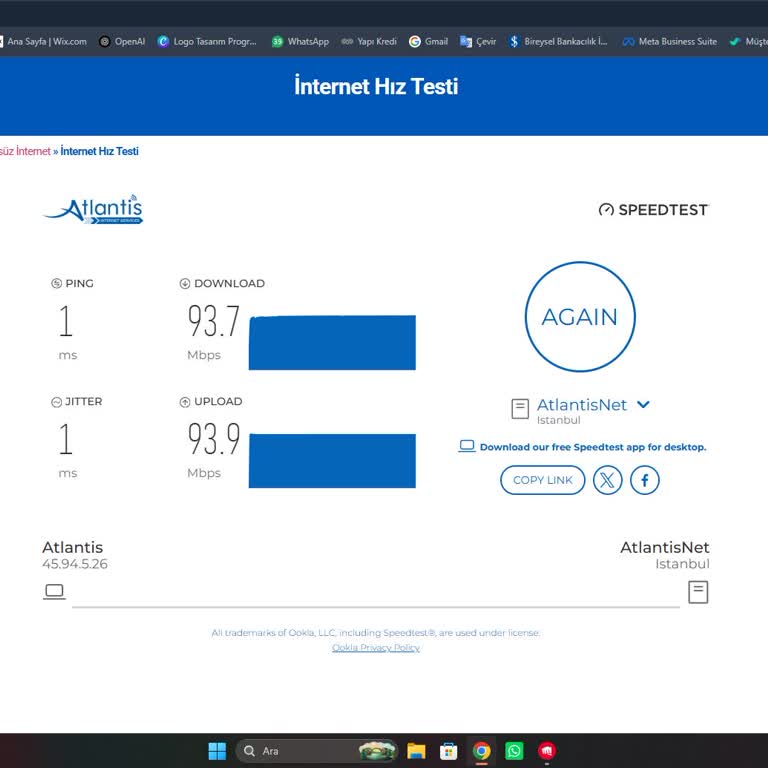This screenshot has width=768, height=768.
Task: Click the server icon under the bottom-right 'AtlantisNet Istanbul' text
Action: click(698, 592)
